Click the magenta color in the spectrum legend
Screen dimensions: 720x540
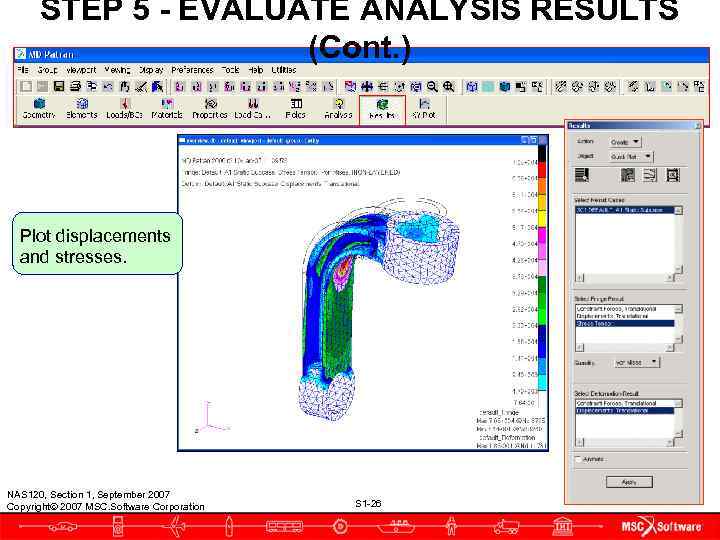542,236
